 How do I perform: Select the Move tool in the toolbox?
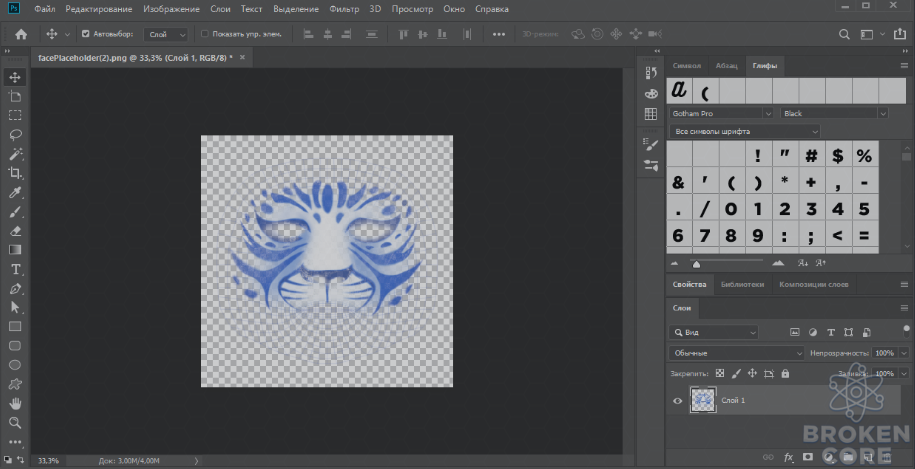tap(15, 77)
